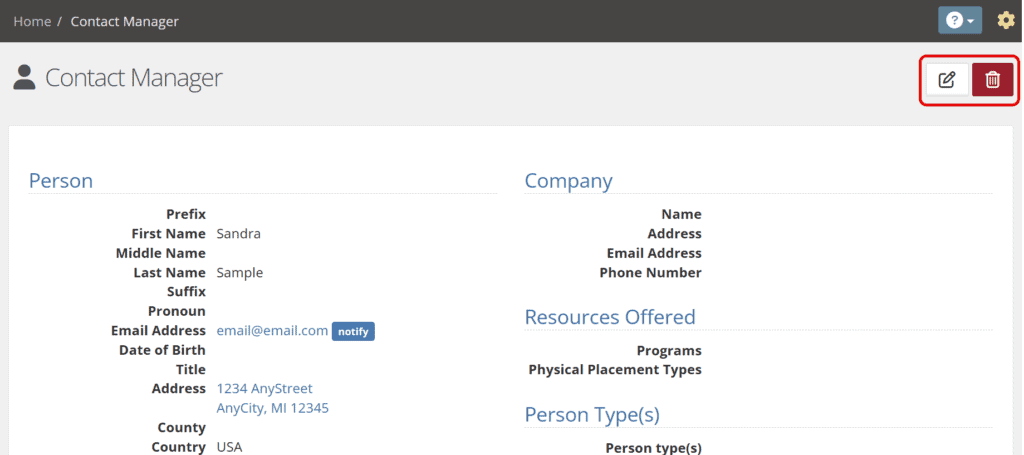The image size is (1024, 455).
Task: Select Contact Manager breadcrumb item
Action: pyautogui.click(x=124, y=22)
